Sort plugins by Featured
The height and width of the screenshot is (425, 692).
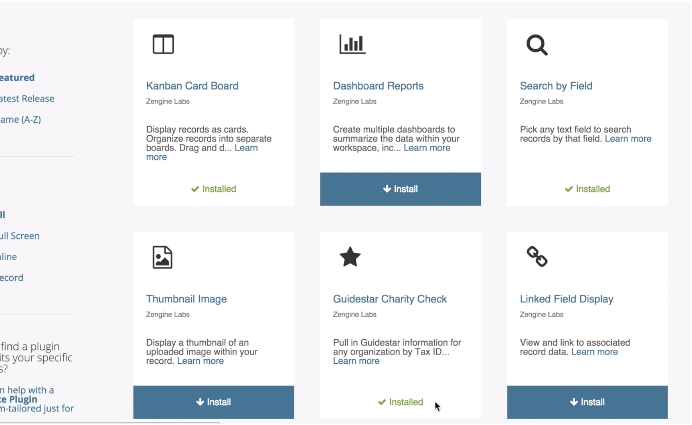(x=17, y=78)
